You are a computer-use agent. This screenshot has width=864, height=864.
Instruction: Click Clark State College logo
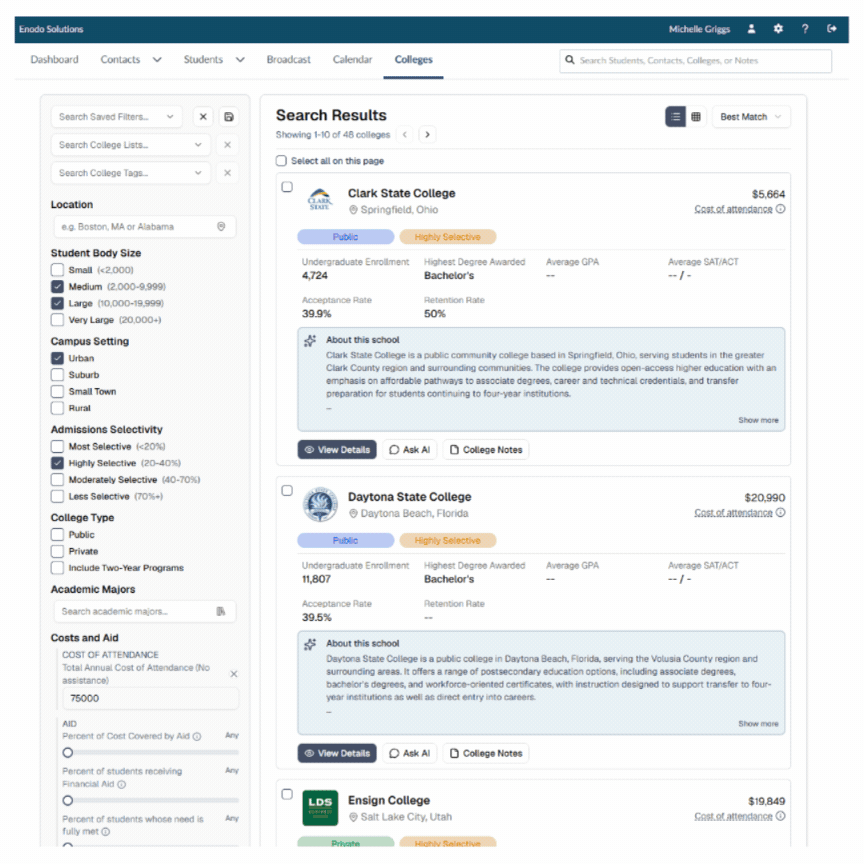coord(320,200)
